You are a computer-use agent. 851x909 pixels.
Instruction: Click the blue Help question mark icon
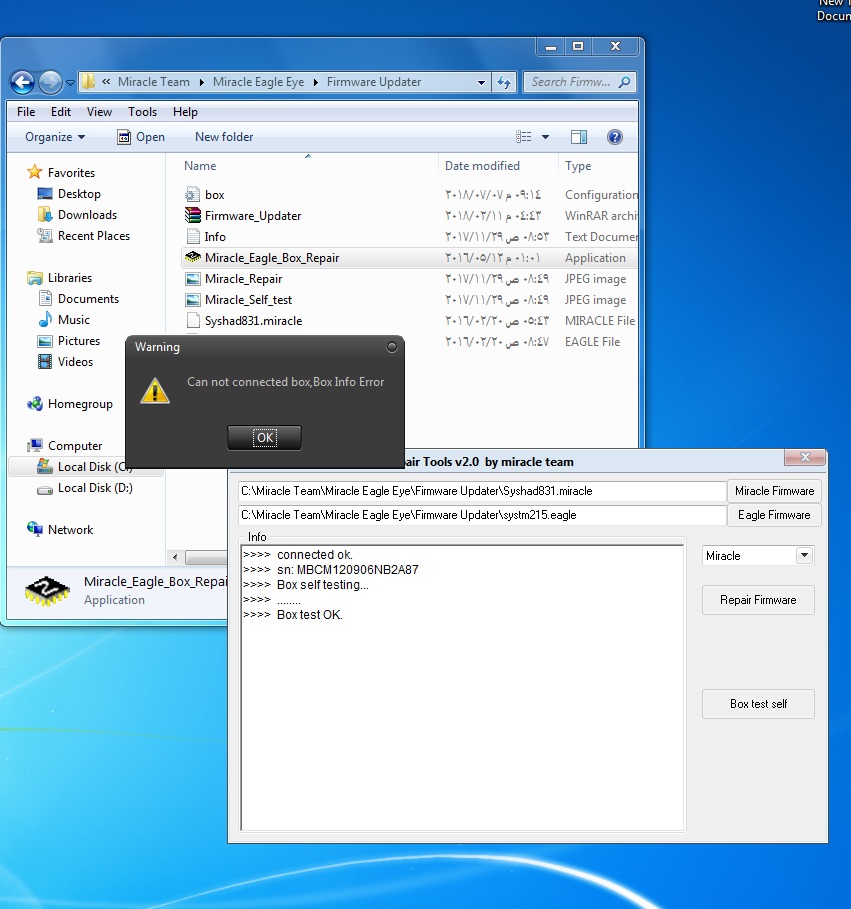pyautogui.click(x=614, y=137)
